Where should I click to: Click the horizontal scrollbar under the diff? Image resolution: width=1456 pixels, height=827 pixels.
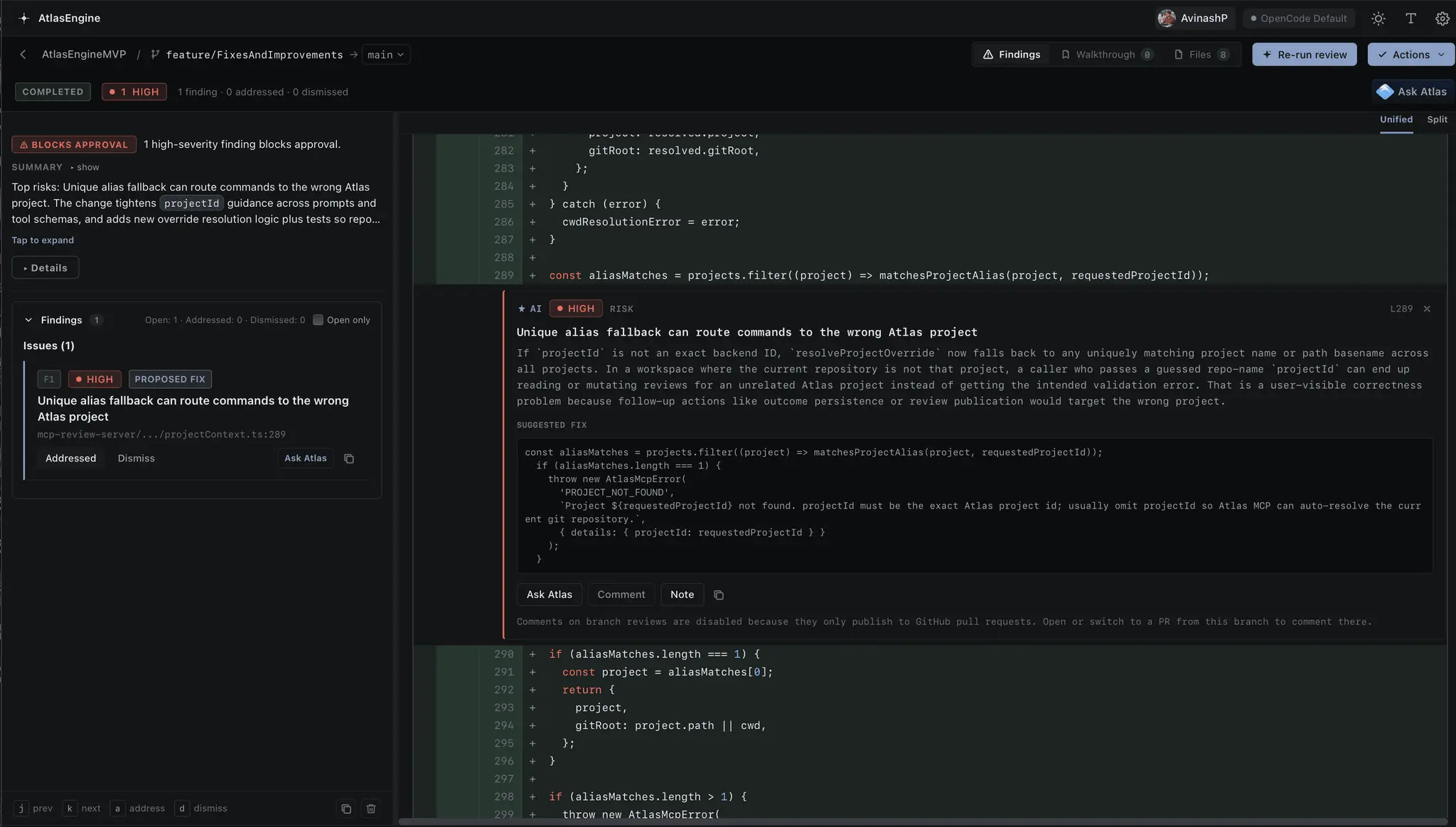pos(921,821)
